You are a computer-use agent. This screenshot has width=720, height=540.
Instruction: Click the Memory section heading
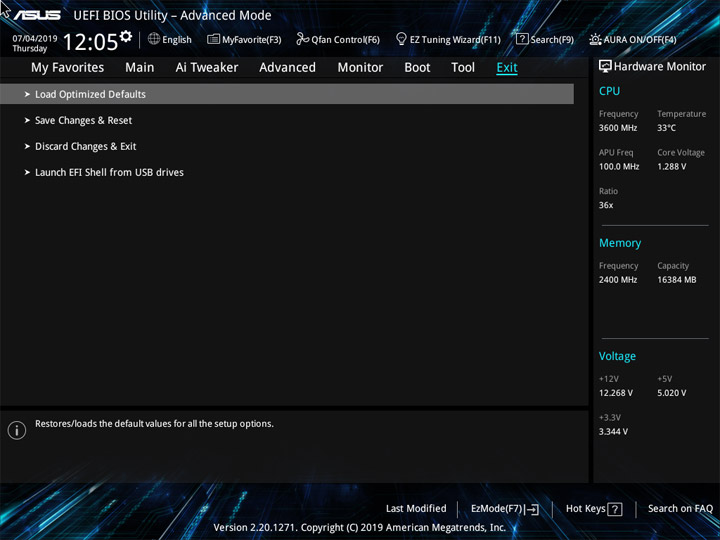620,243
